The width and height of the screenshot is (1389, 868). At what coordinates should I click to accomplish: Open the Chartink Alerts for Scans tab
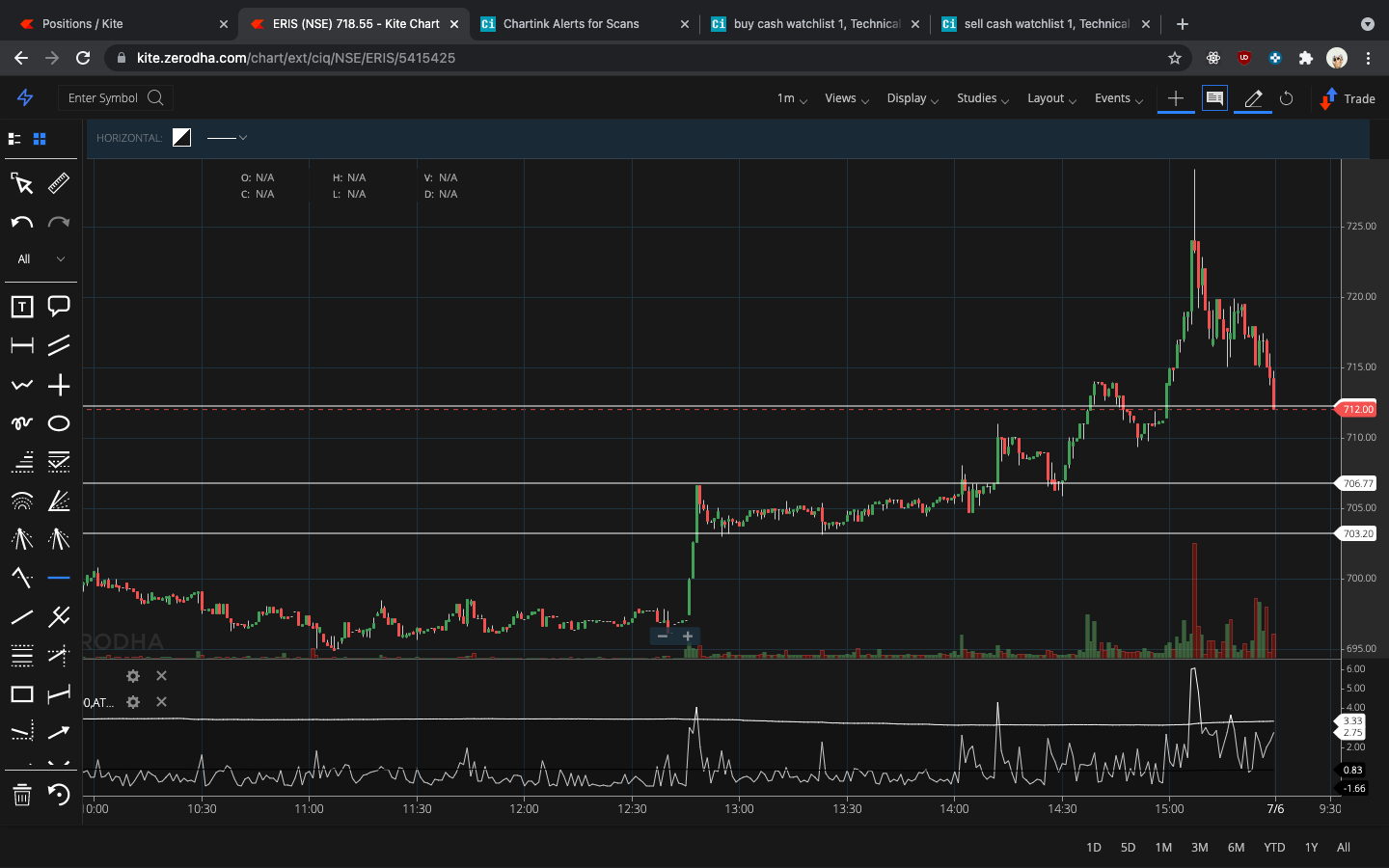click(x=569, y=23)
